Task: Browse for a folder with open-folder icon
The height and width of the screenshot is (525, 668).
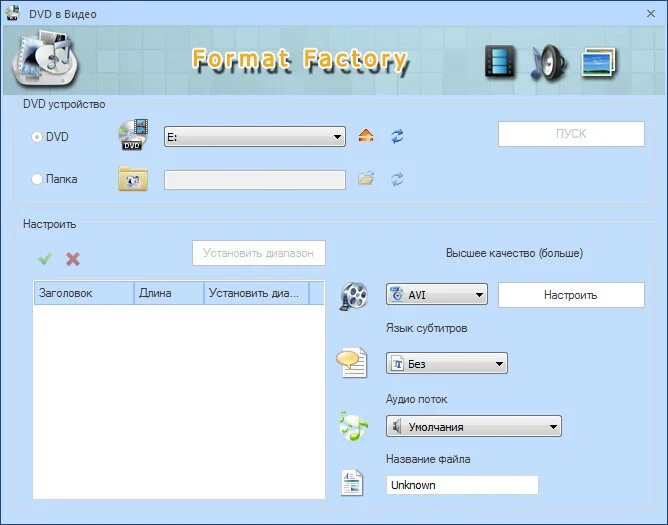Action: point(366,179)
